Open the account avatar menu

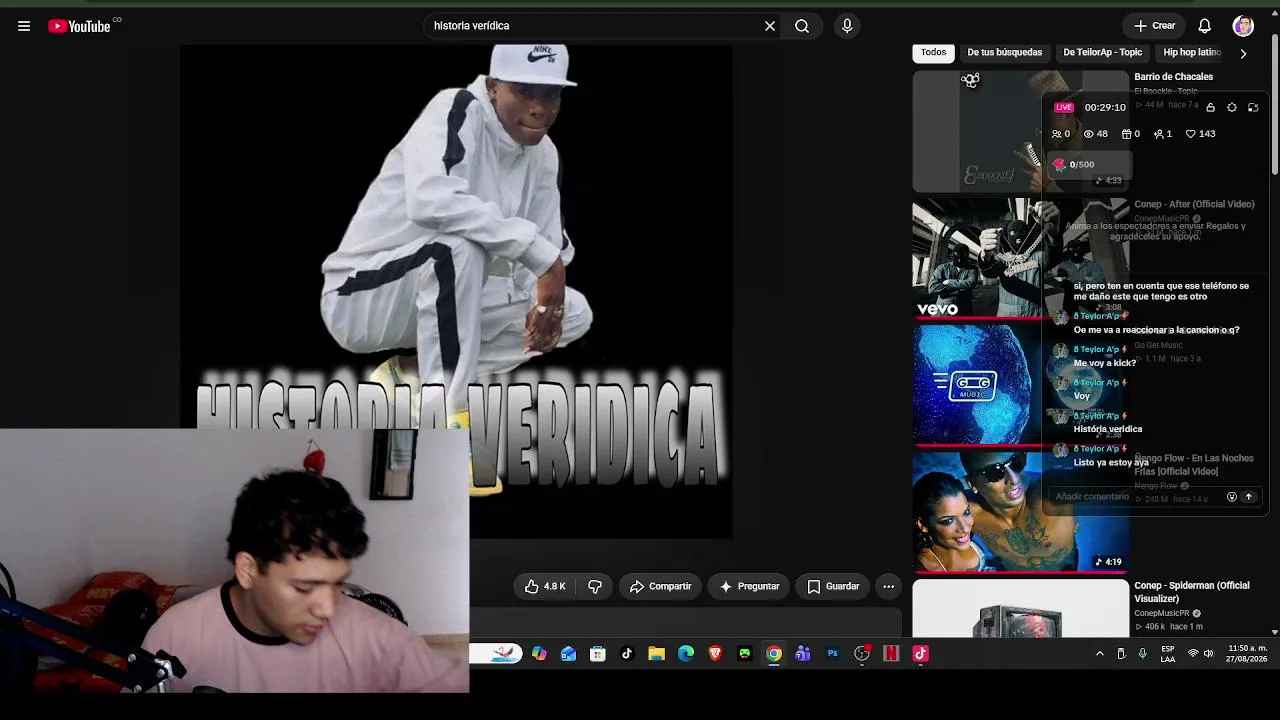(x=1243, y=26)
